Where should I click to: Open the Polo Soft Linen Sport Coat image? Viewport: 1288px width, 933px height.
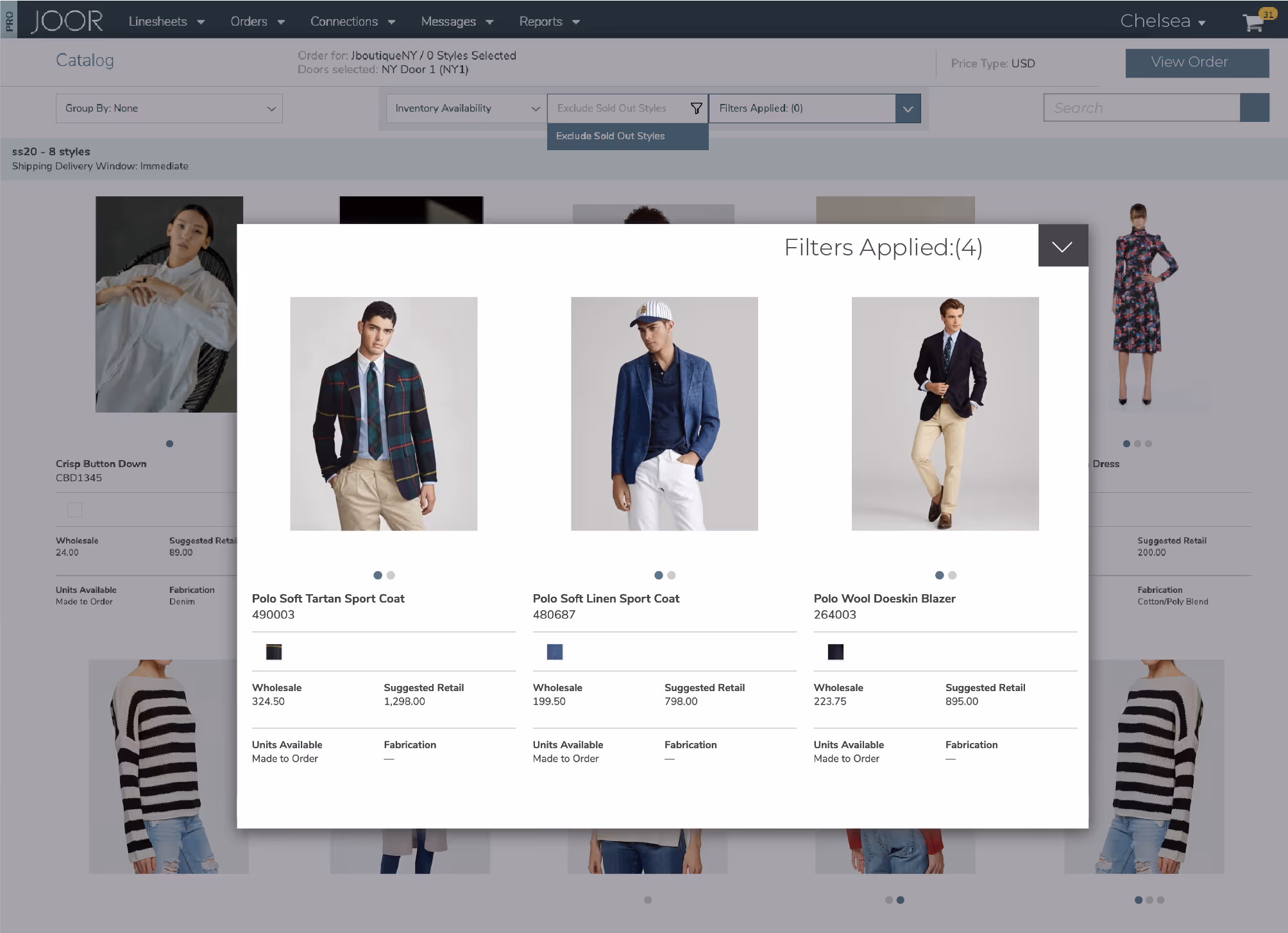pos(665,413)
